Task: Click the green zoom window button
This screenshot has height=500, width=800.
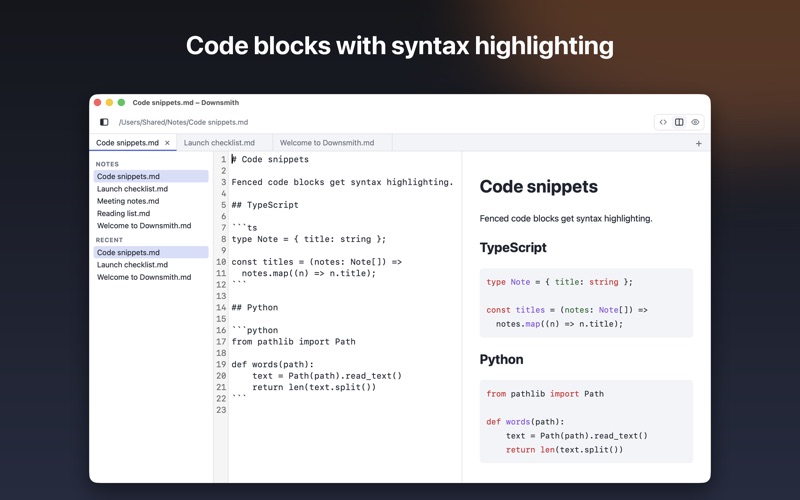Action: 121,103
